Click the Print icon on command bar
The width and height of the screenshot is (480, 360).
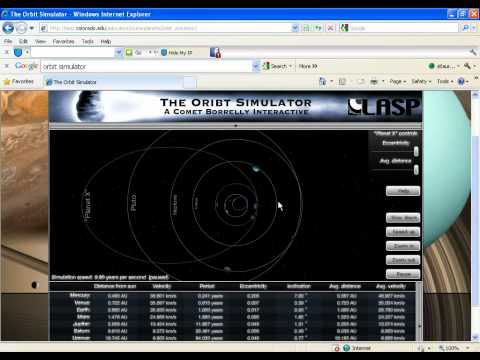374,81
